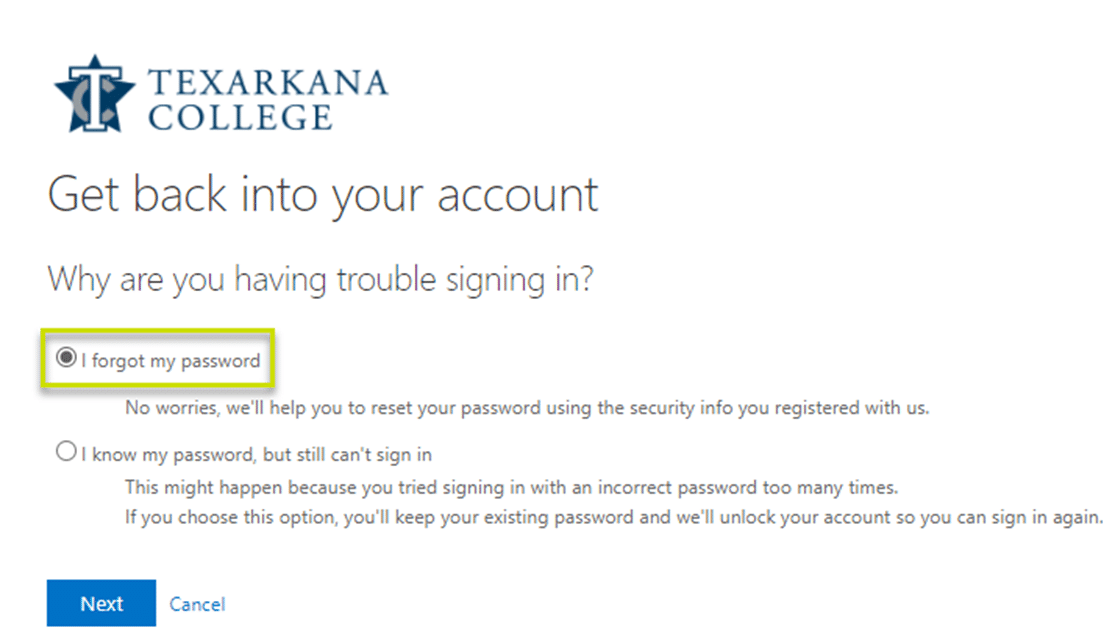Choose the 'I know my password' radio button
Viewport: 1115px width, 639px height.
click(x=66, y=451)
